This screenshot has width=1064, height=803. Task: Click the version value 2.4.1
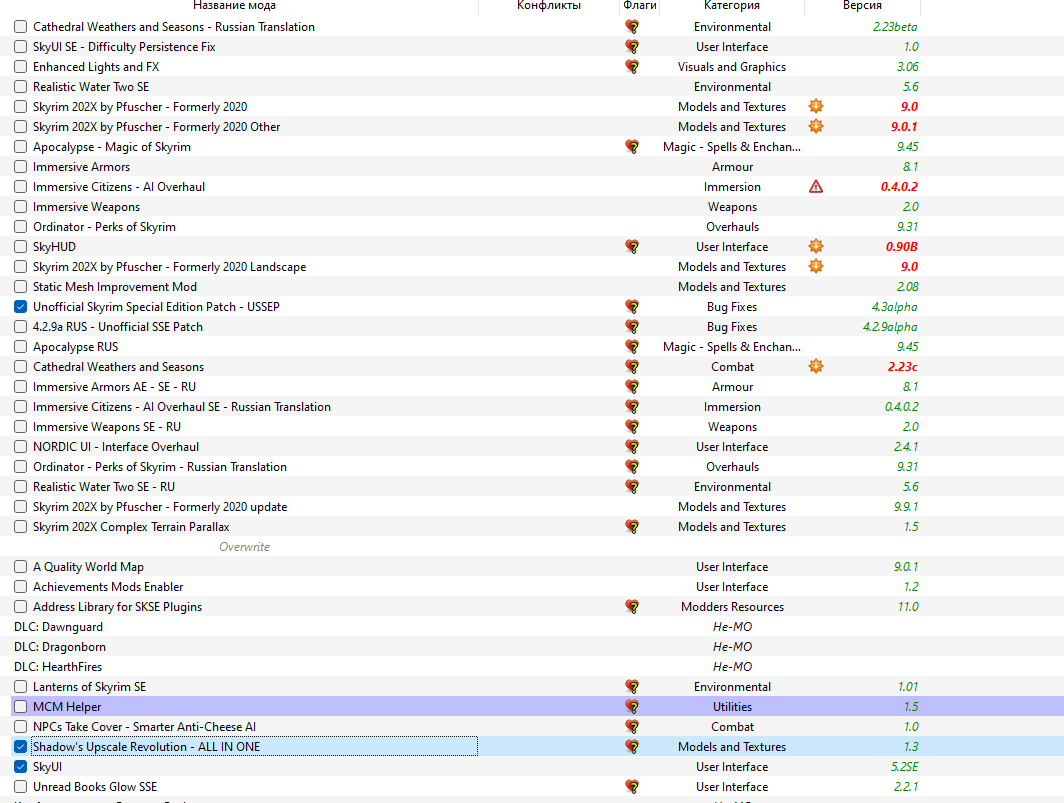[x=906, y=447]
